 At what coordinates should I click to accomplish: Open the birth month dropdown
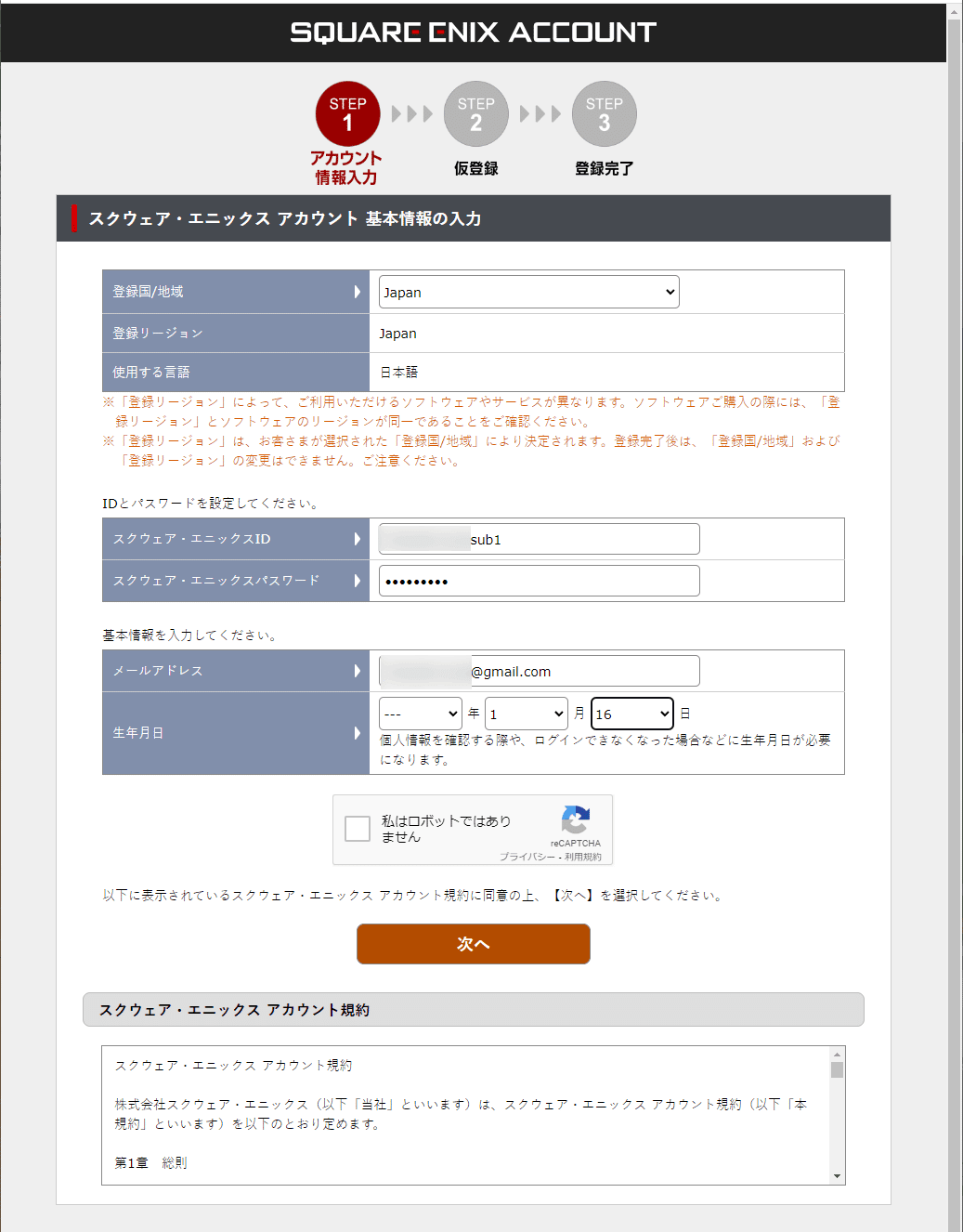pyautogui.click(x=526, y=713)
